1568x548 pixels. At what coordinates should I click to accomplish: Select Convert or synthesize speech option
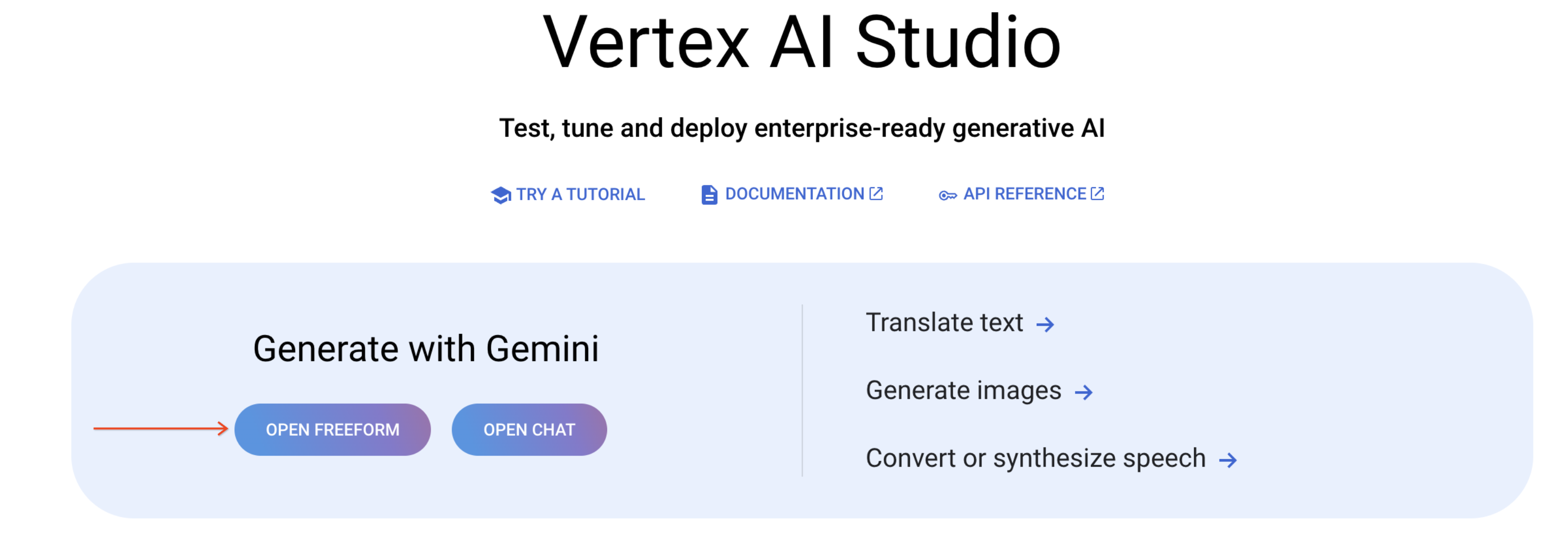[x=1035, y=458]
